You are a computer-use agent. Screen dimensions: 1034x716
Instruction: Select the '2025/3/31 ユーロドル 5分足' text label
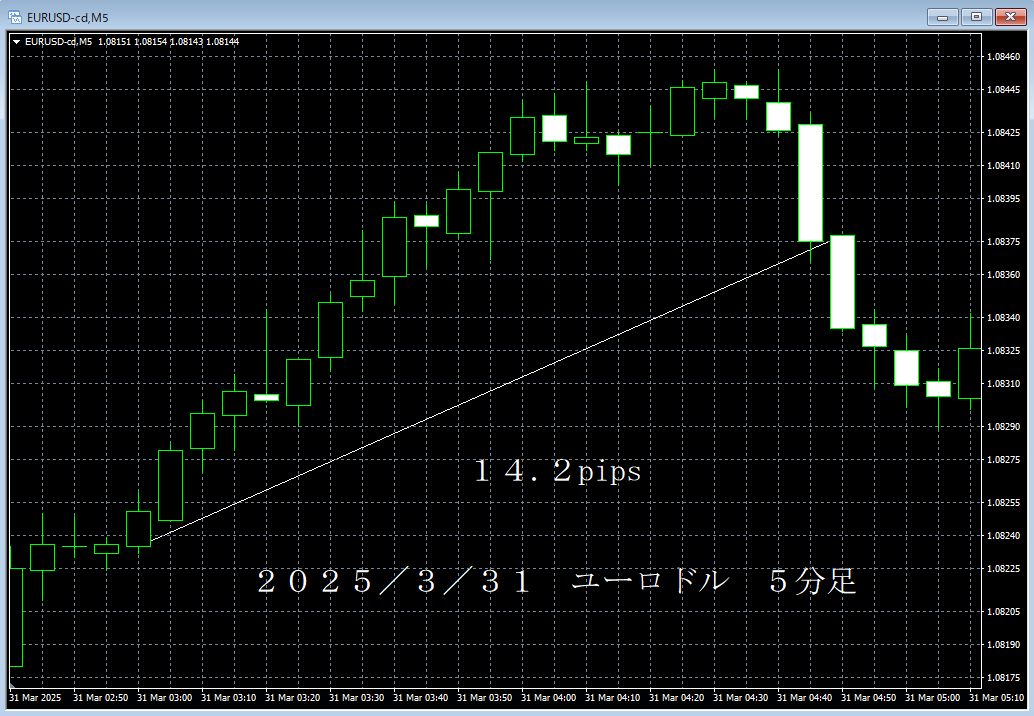coord(557,582)
